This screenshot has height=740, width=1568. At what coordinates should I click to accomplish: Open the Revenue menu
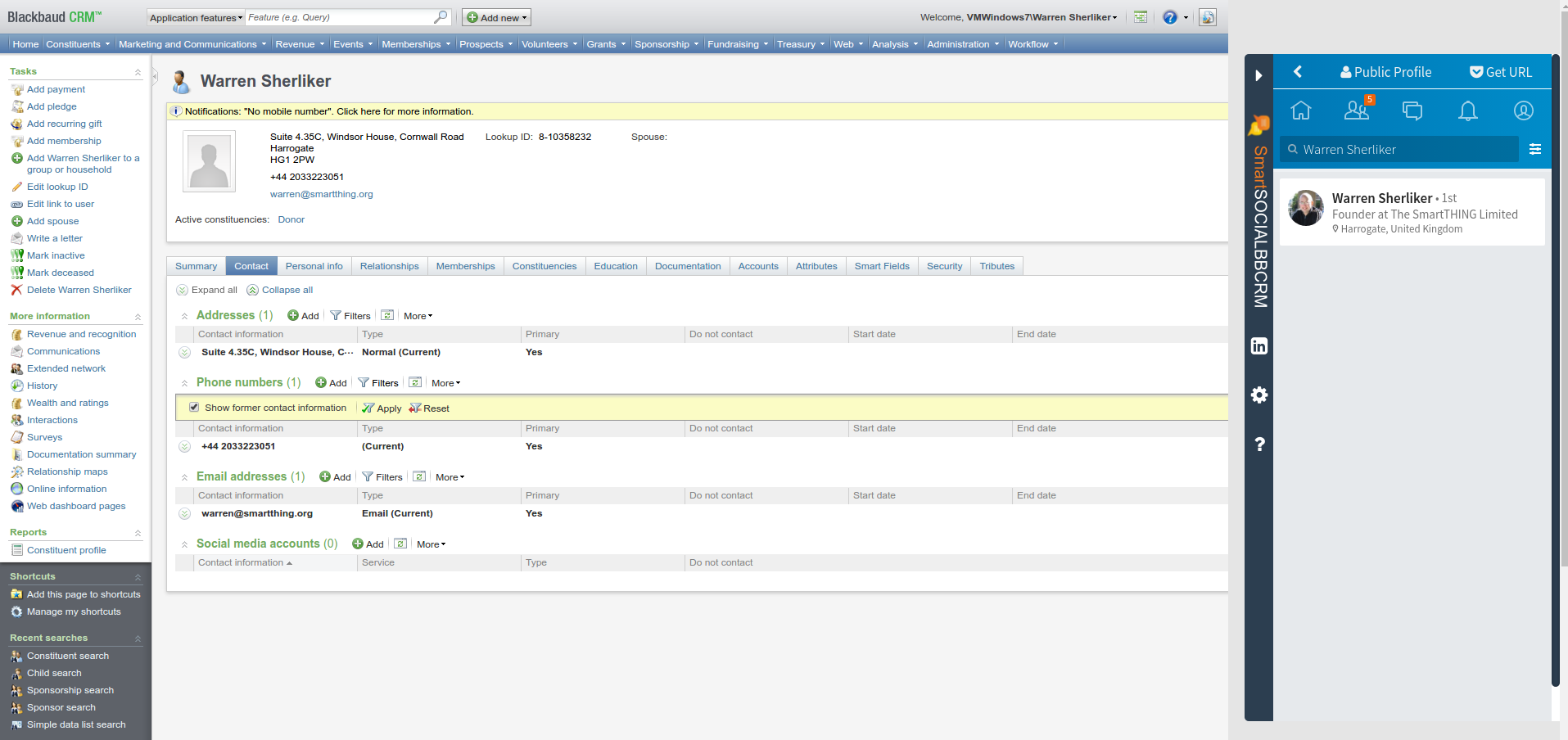[x=300, y=44]
